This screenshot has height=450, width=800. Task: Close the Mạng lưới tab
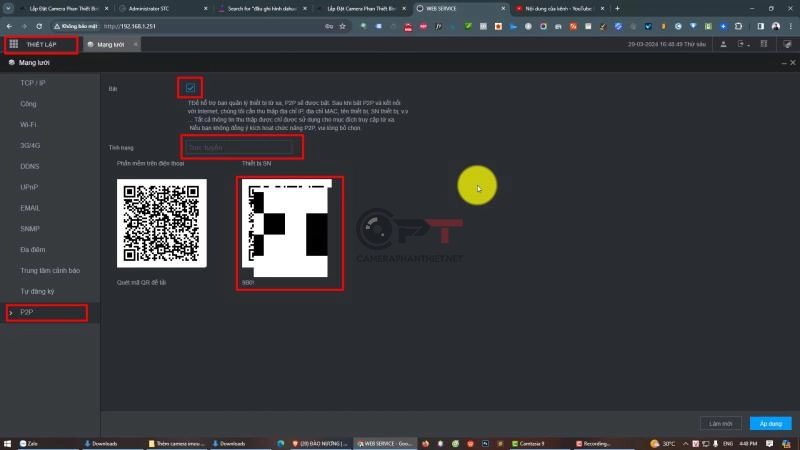(136, 45)
